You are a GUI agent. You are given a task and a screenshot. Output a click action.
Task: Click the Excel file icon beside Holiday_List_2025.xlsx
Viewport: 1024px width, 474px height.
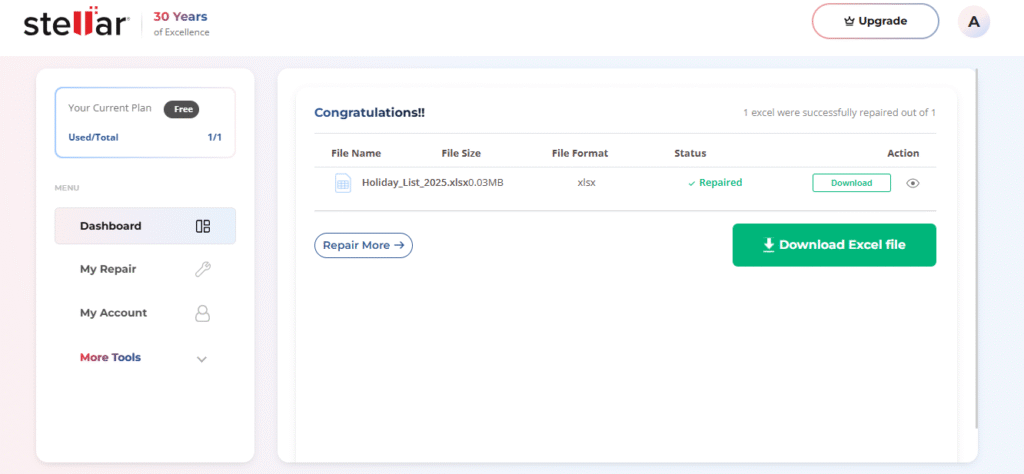pos(343,183)
